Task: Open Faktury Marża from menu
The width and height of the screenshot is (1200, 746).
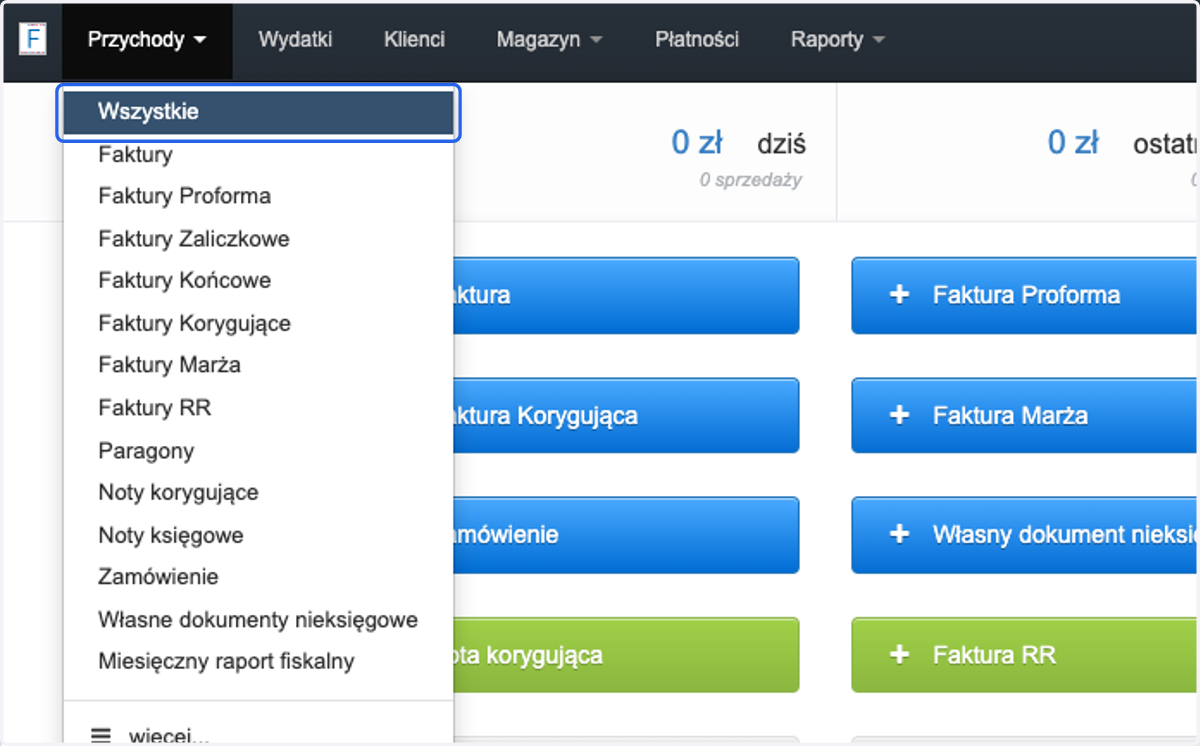Action: pyautogui.click(x=258, y=365)
